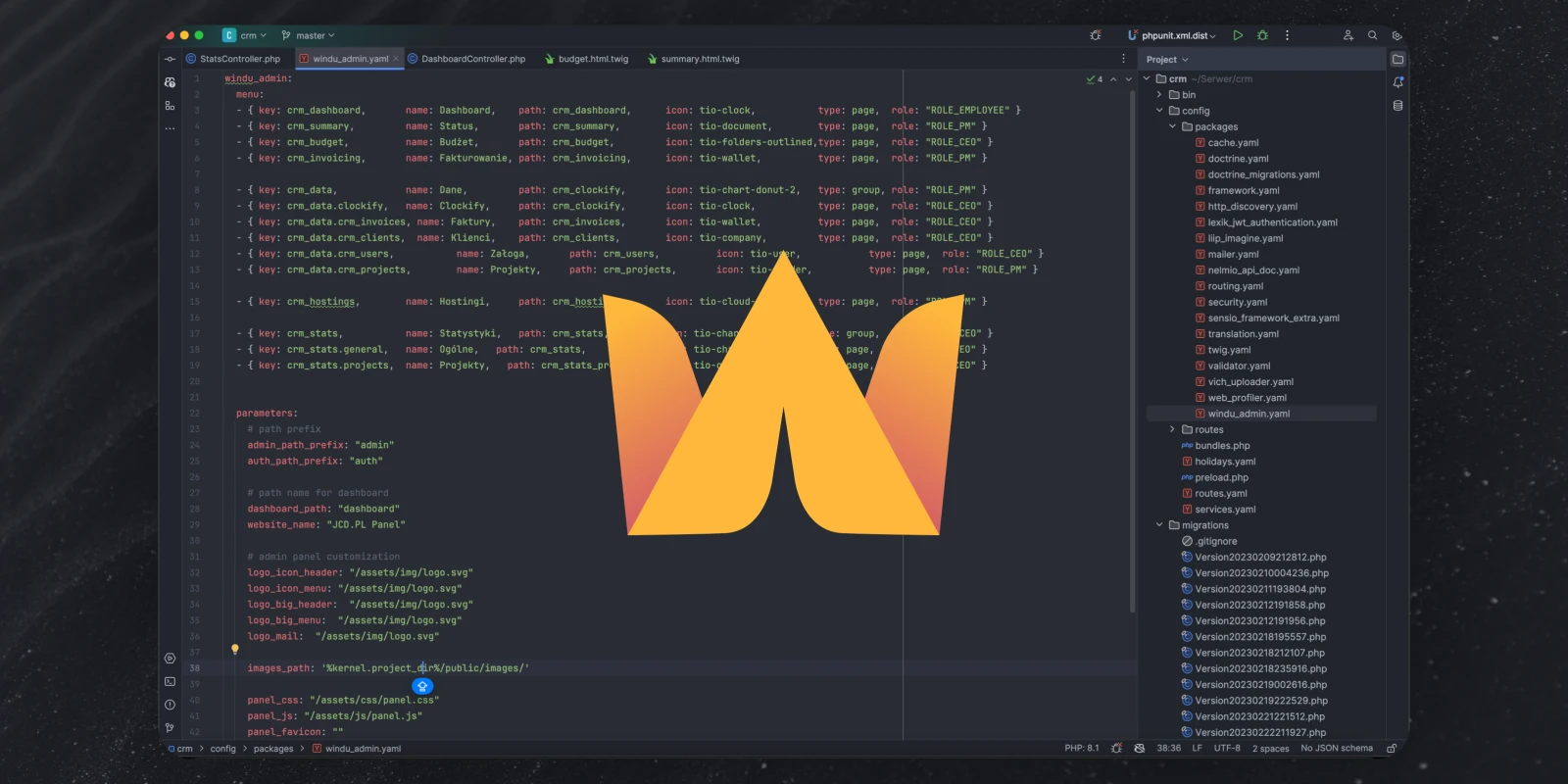Change the 2 spaces indent setting
The image size is (1568, 784).
1270,749
